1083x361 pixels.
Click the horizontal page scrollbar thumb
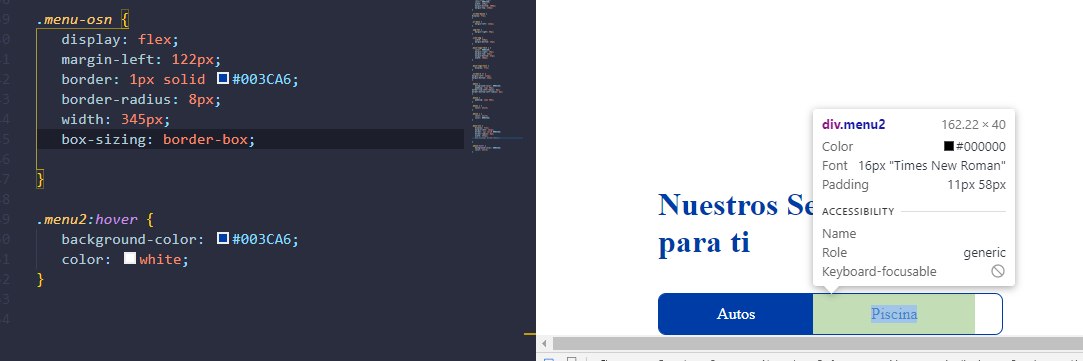(818, 344)
